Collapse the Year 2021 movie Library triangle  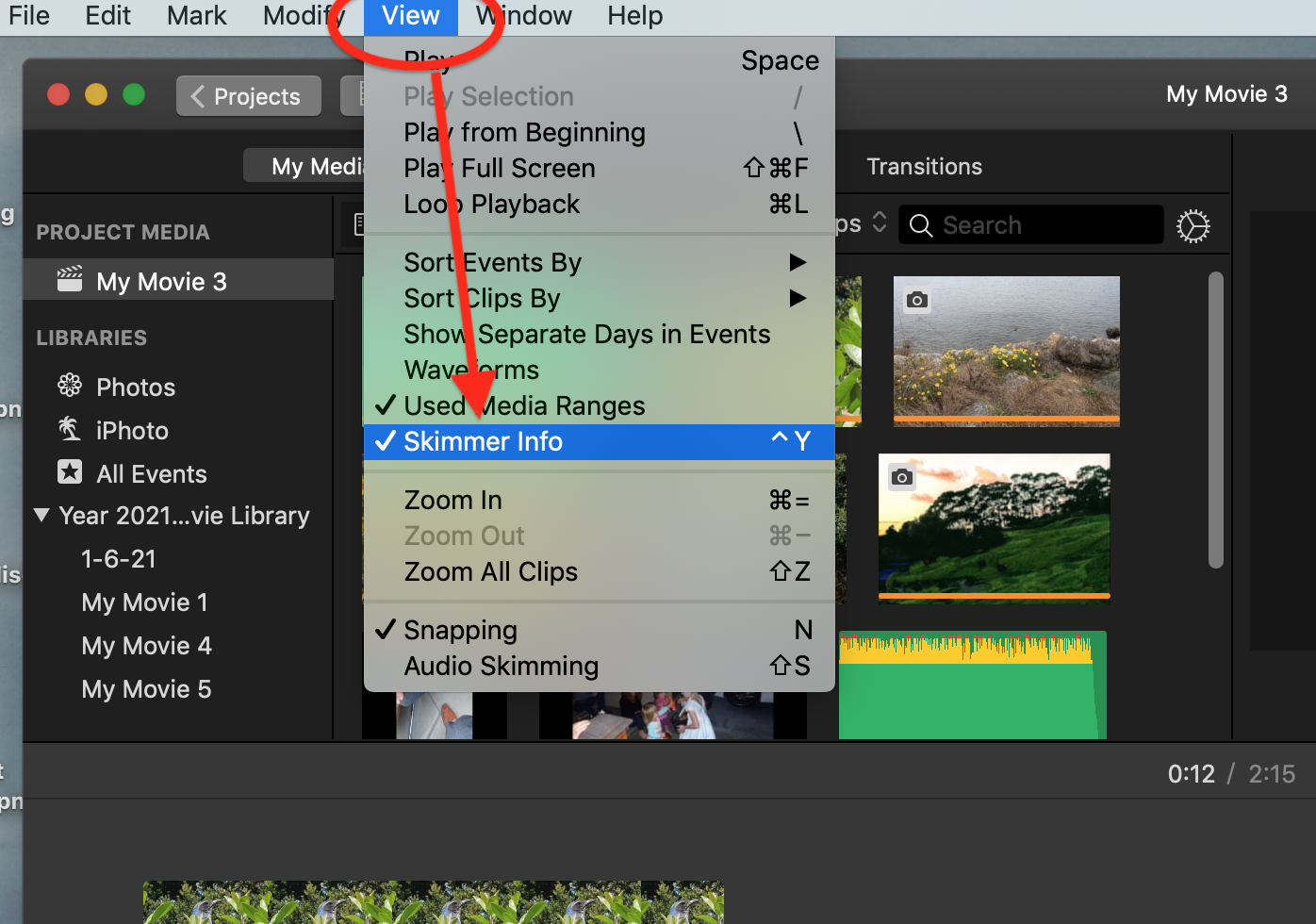(41, 516)
